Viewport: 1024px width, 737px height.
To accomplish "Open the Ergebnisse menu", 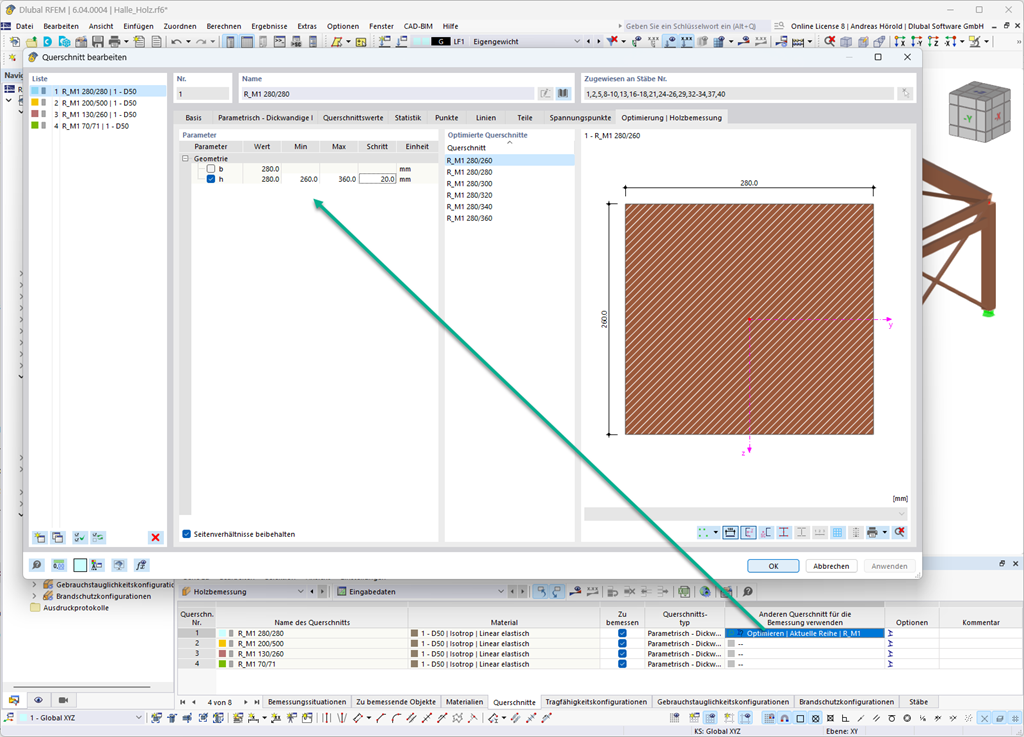I will point(269,26).
